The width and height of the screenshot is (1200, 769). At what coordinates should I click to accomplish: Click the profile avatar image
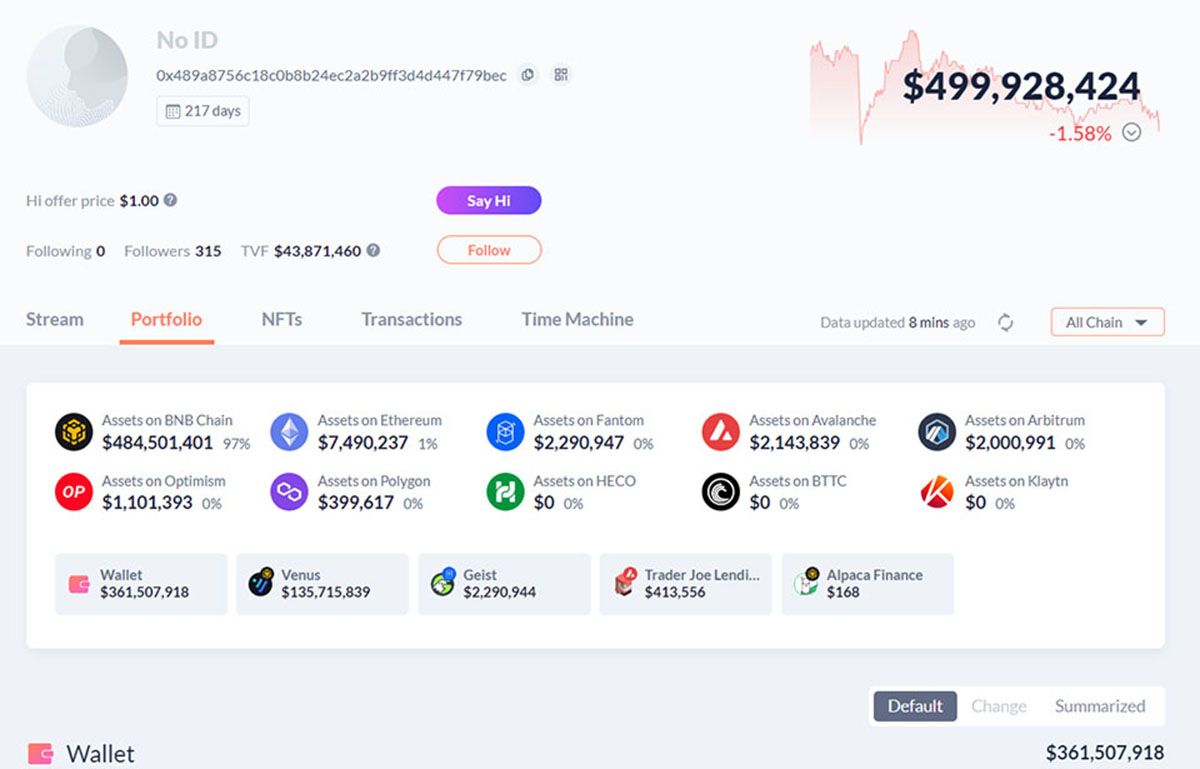point(77,76)
